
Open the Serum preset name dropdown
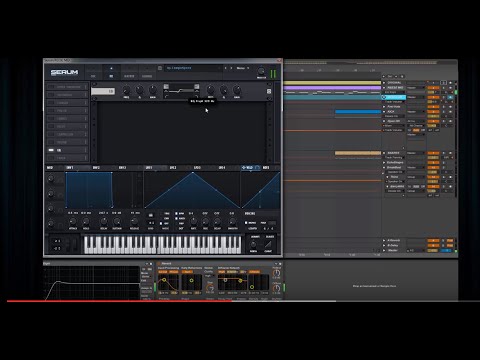point(193,68)
